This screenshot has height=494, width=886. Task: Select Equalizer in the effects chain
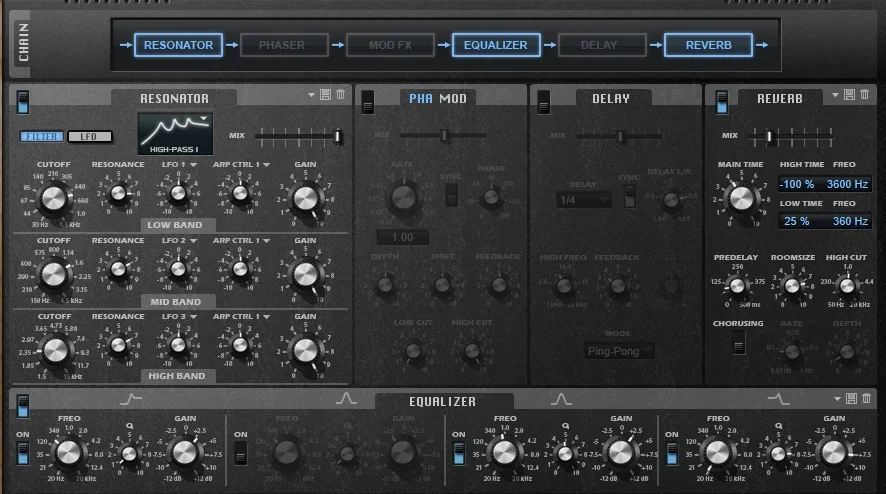pos(496,45)
